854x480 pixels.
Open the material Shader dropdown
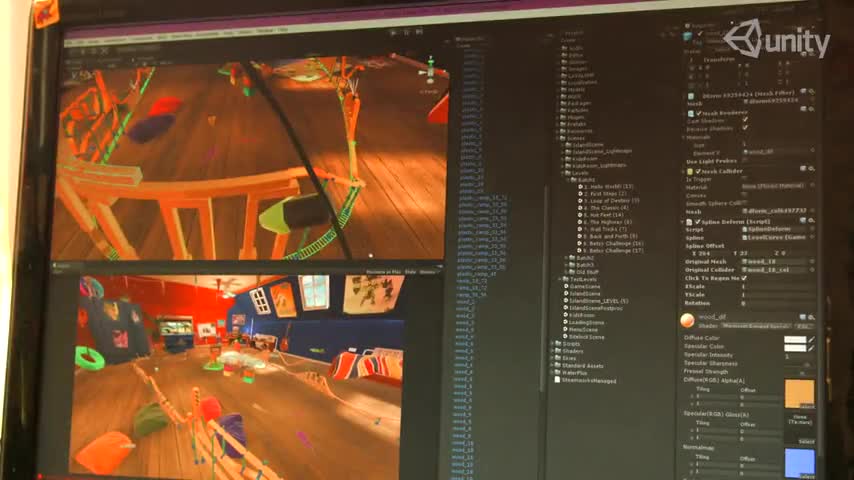[x=756, y=326]
